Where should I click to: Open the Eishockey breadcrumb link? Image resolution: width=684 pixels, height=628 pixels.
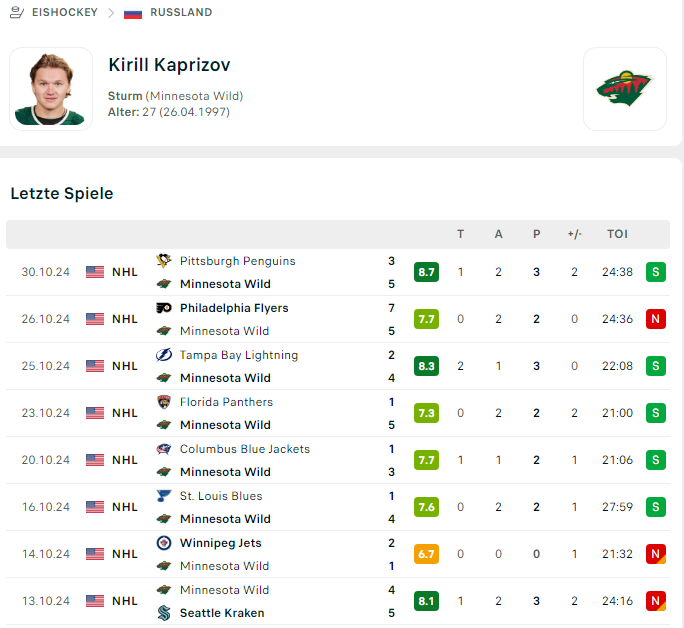click(x=64, y=13)
